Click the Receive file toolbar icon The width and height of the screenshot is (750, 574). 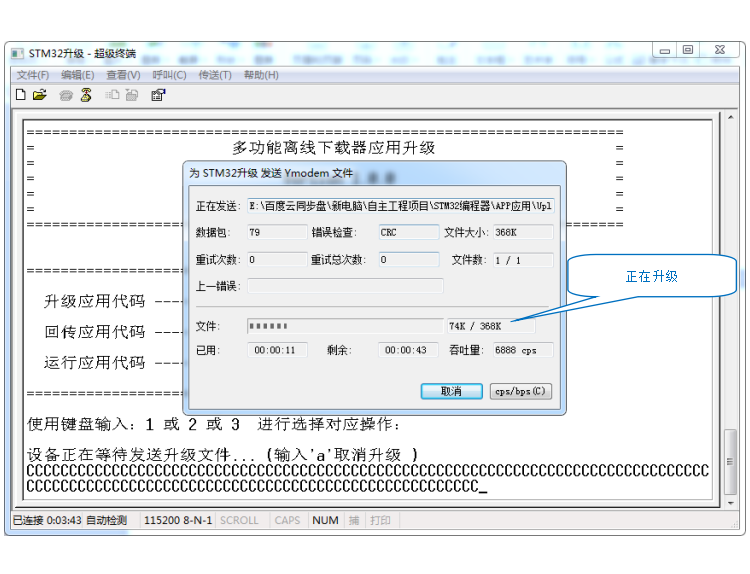coord(132,95)
